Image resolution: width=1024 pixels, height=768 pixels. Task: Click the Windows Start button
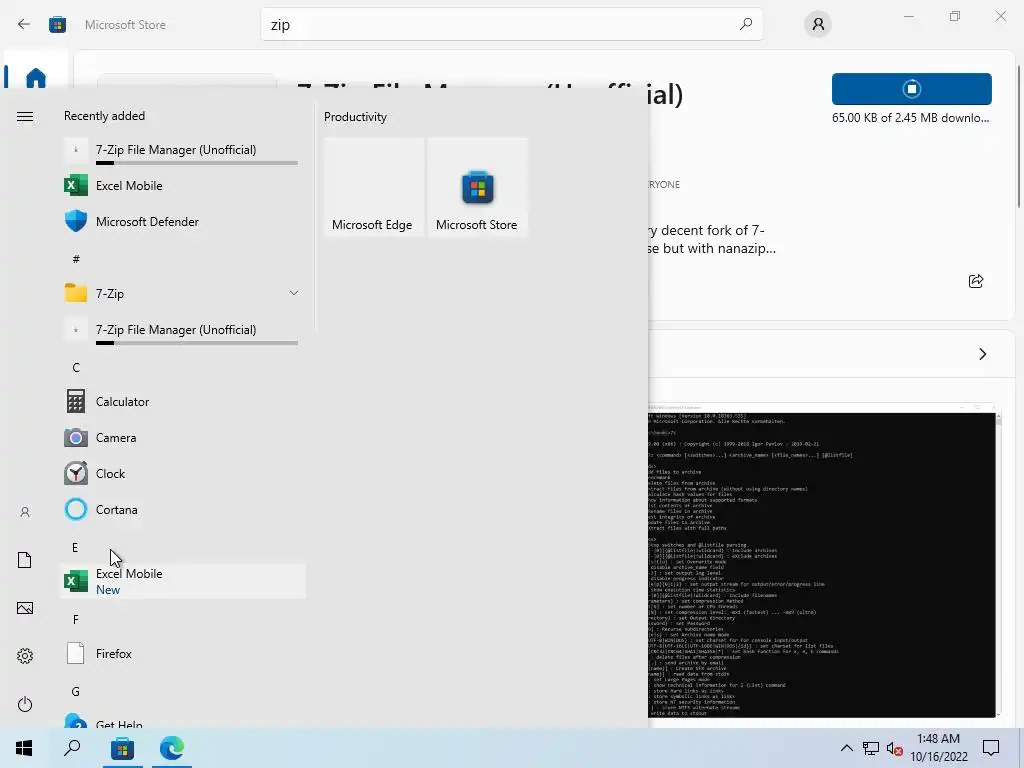point(24,748)
